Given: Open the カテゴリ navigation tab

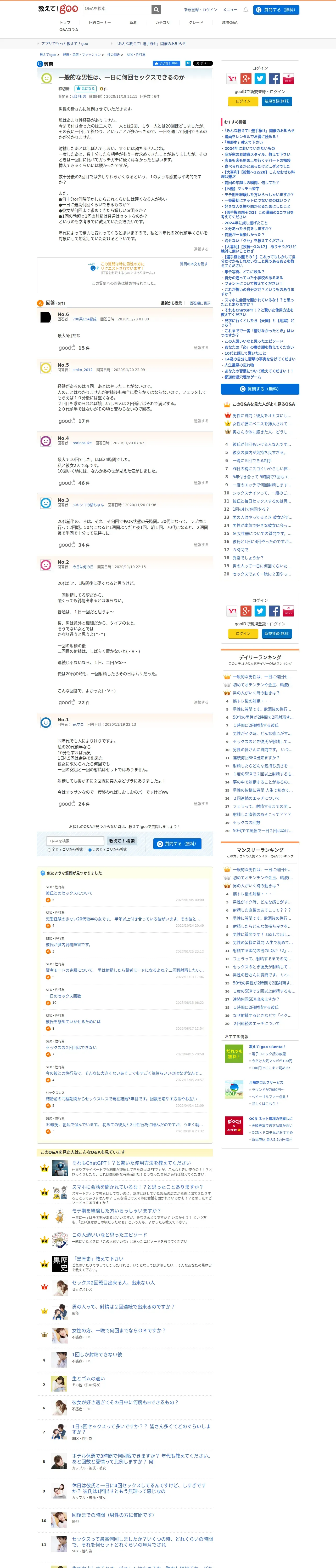Looking at the screenshot, I should (x=162, y=22).
